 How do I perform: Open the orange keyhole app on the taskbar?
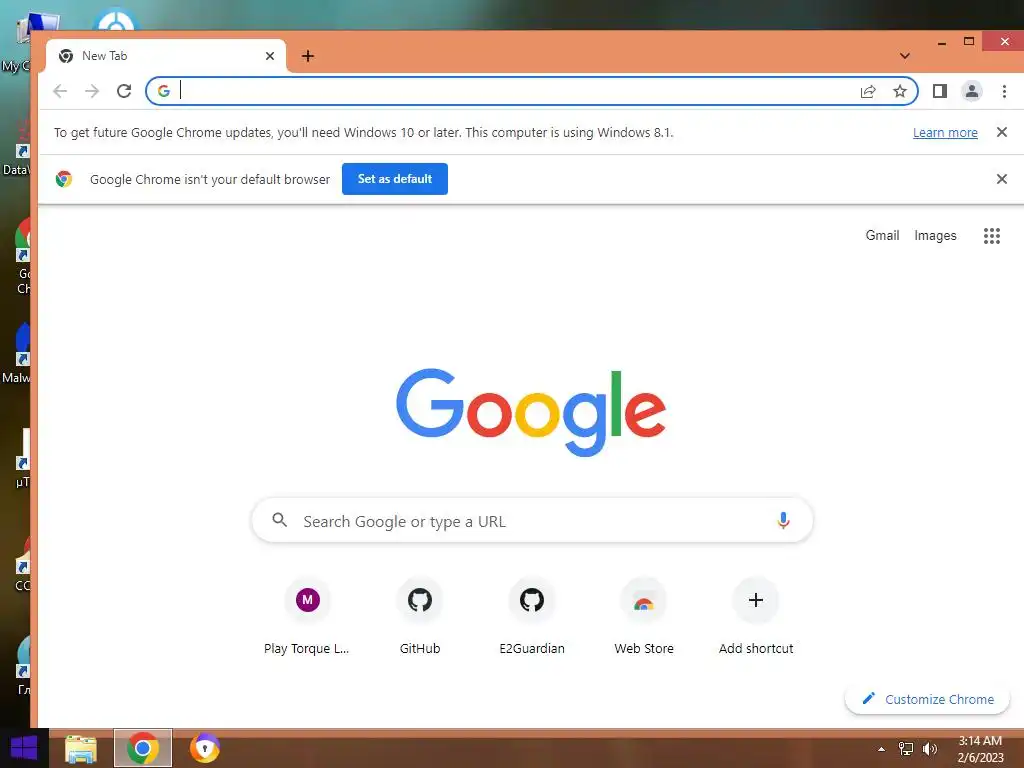pyautogui.click(x=204, y=748)
